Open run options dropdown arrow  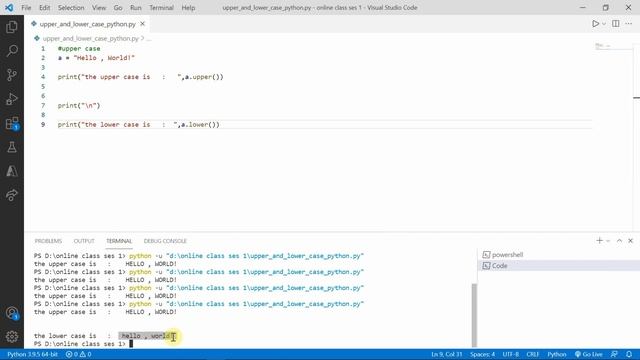click(604, 24)
